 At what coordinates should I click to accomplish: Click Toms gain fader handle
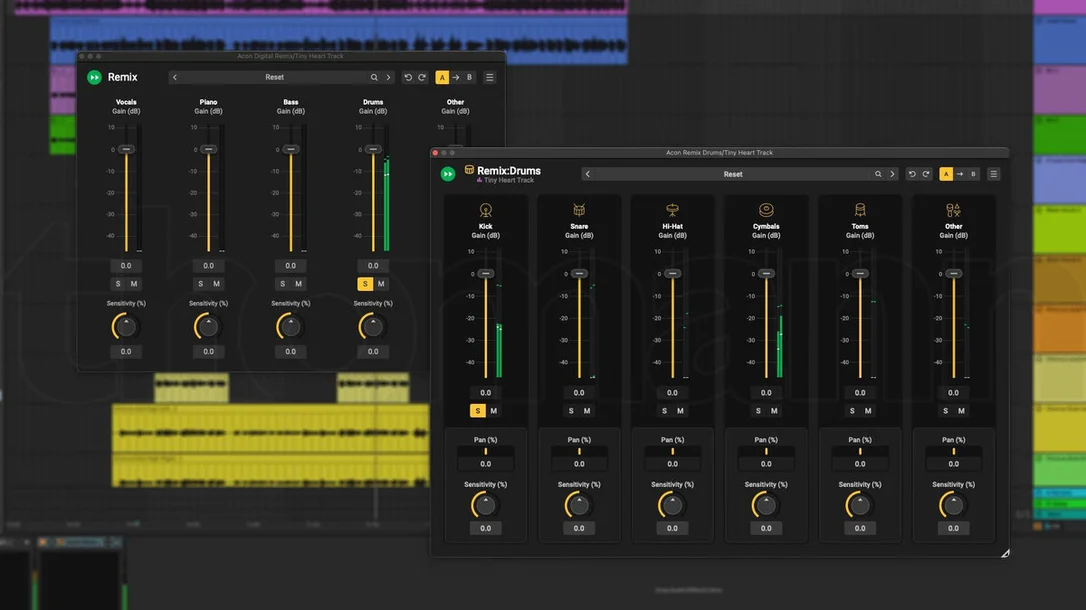860,273
